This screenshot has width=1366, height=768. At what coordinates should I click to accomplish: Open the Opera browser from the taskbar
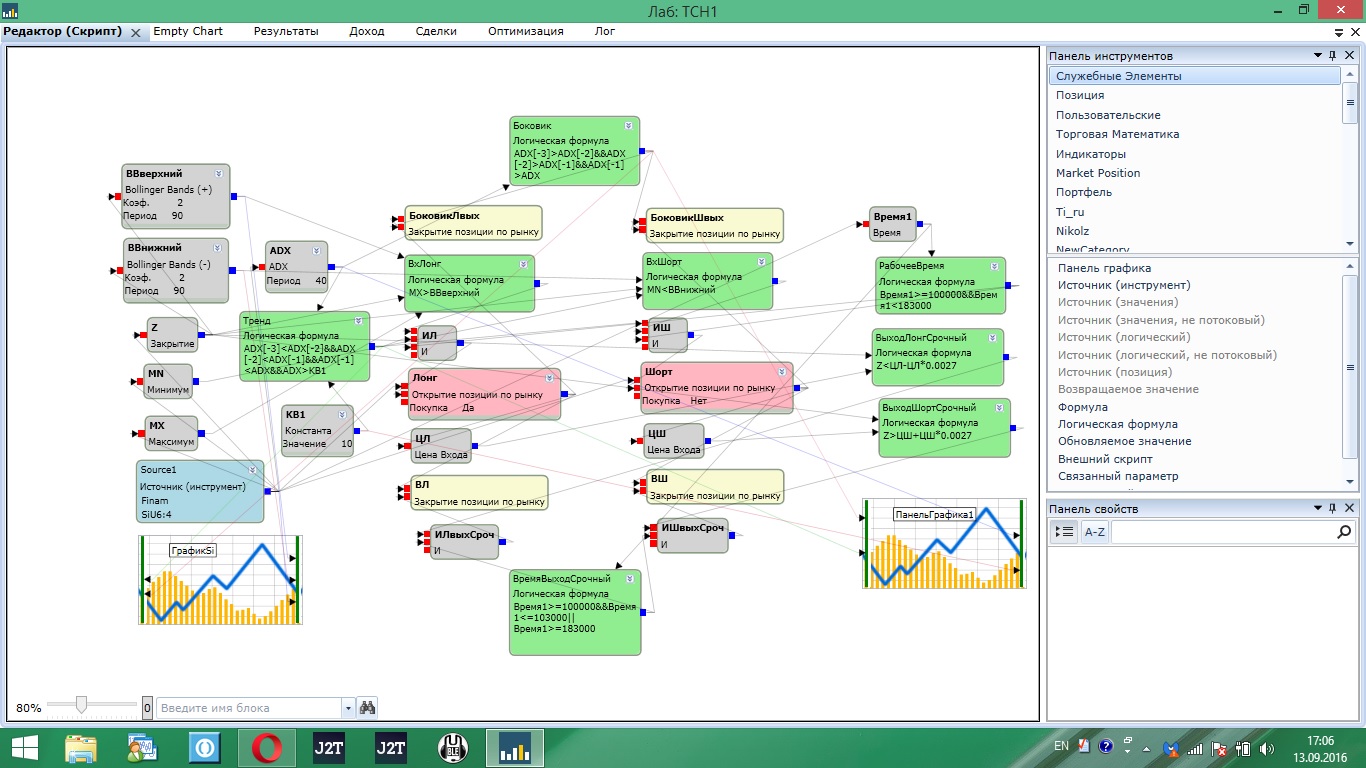pos(267,747)
